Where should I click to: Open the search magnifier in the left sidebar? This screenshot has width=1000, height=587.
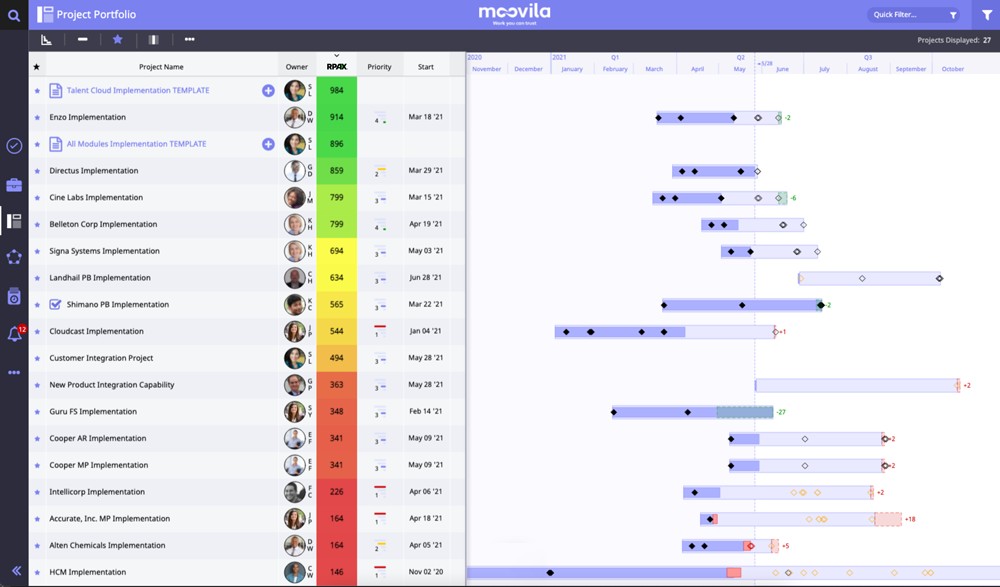coord(14,14)
